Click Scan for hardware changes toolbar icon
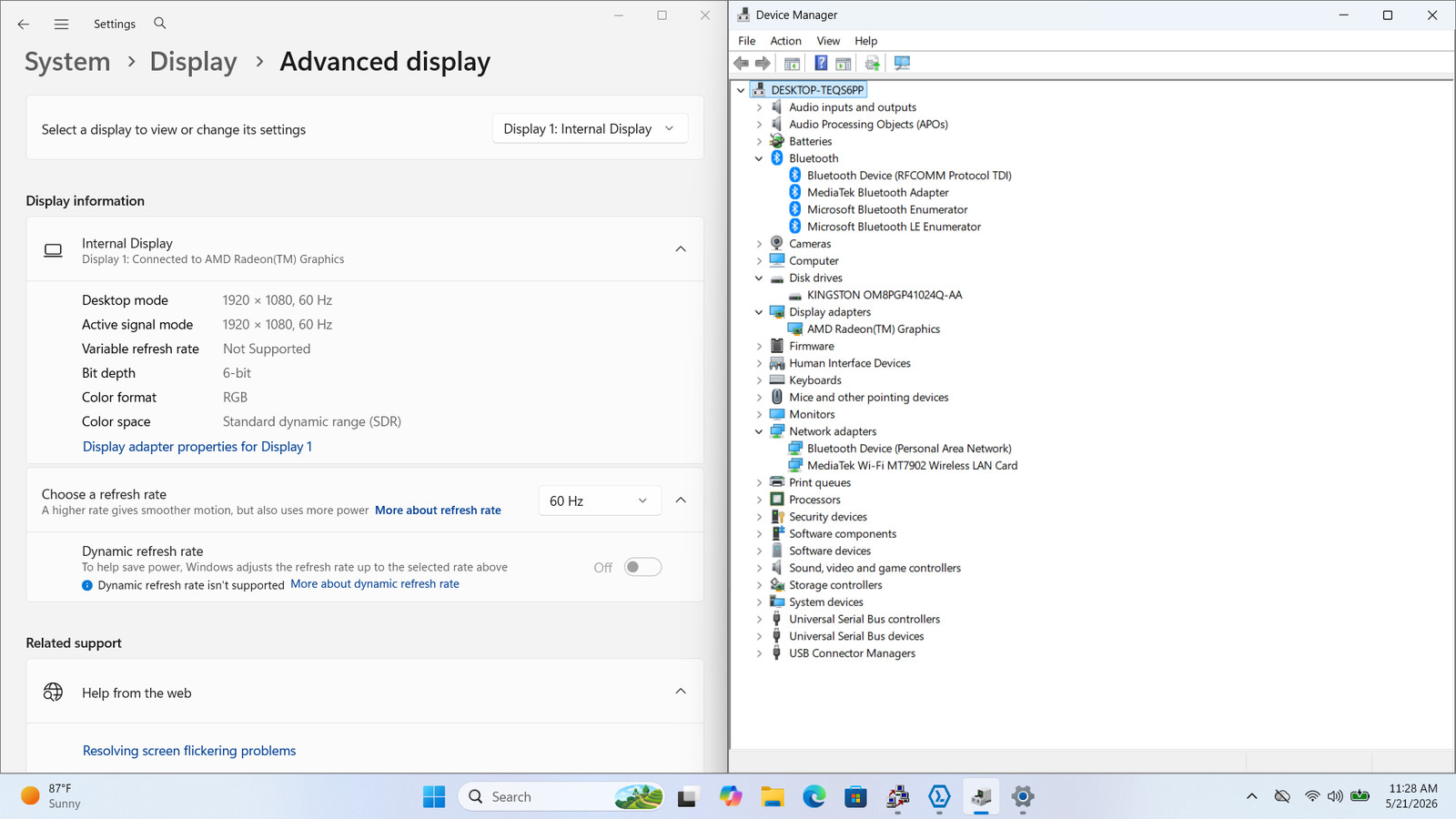 (902, 63)
